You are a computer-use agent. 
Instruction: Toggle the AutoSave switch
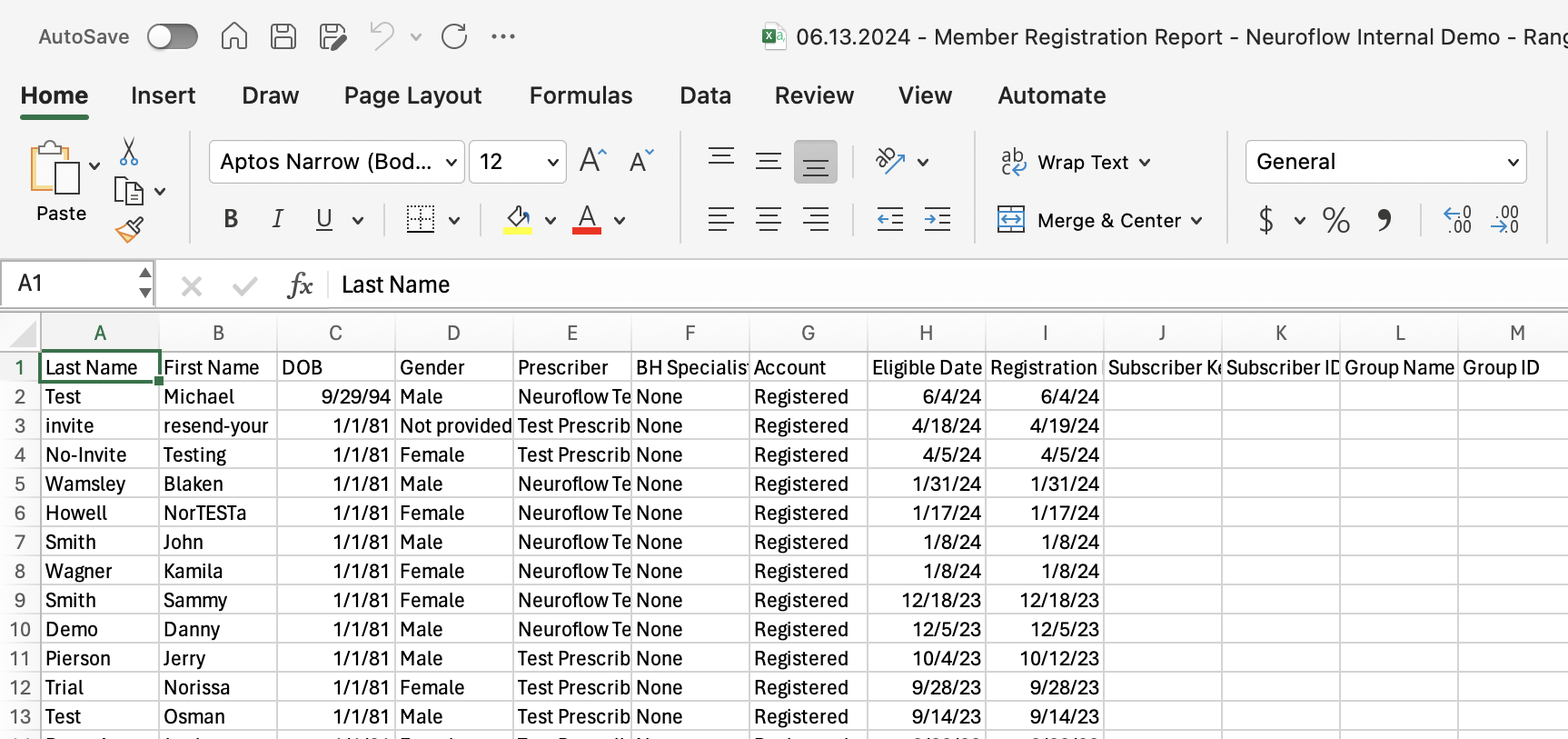click(173, 36)
